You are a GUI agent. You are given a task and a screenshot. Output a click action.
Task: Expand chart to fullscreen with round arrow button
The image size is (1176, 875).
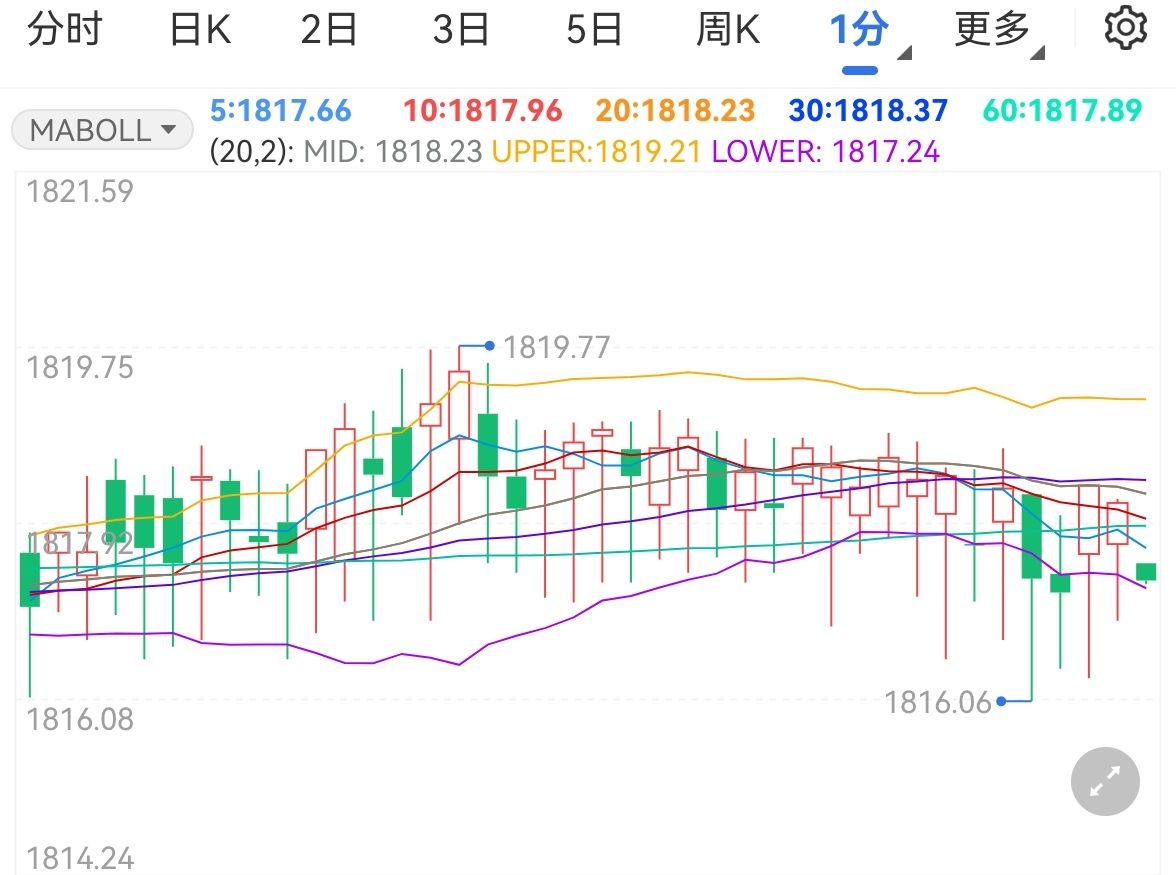(x=1105, y=781)
